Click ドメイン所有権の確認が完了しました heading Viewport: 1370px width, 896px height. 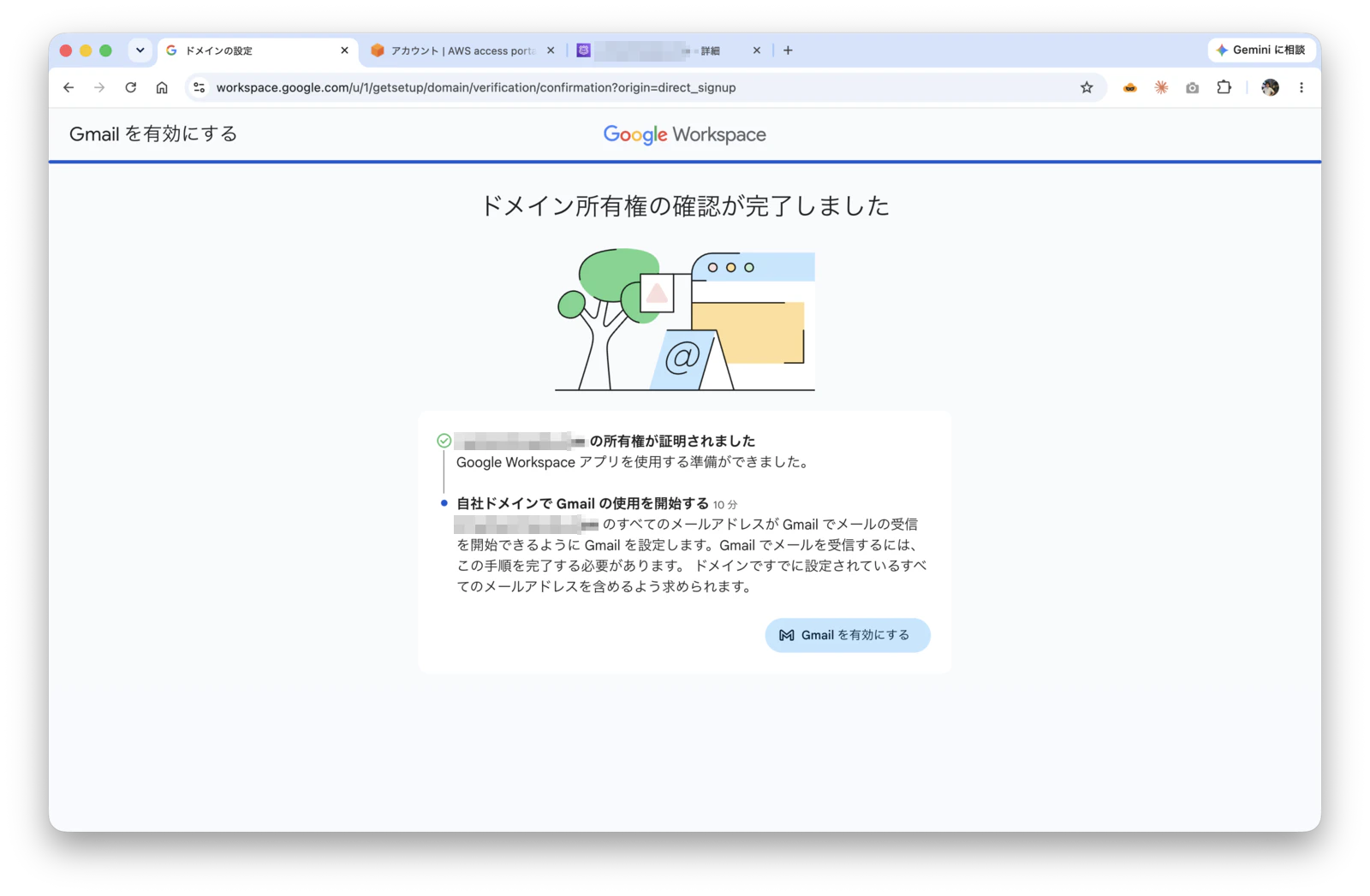(x=685, y=206)
